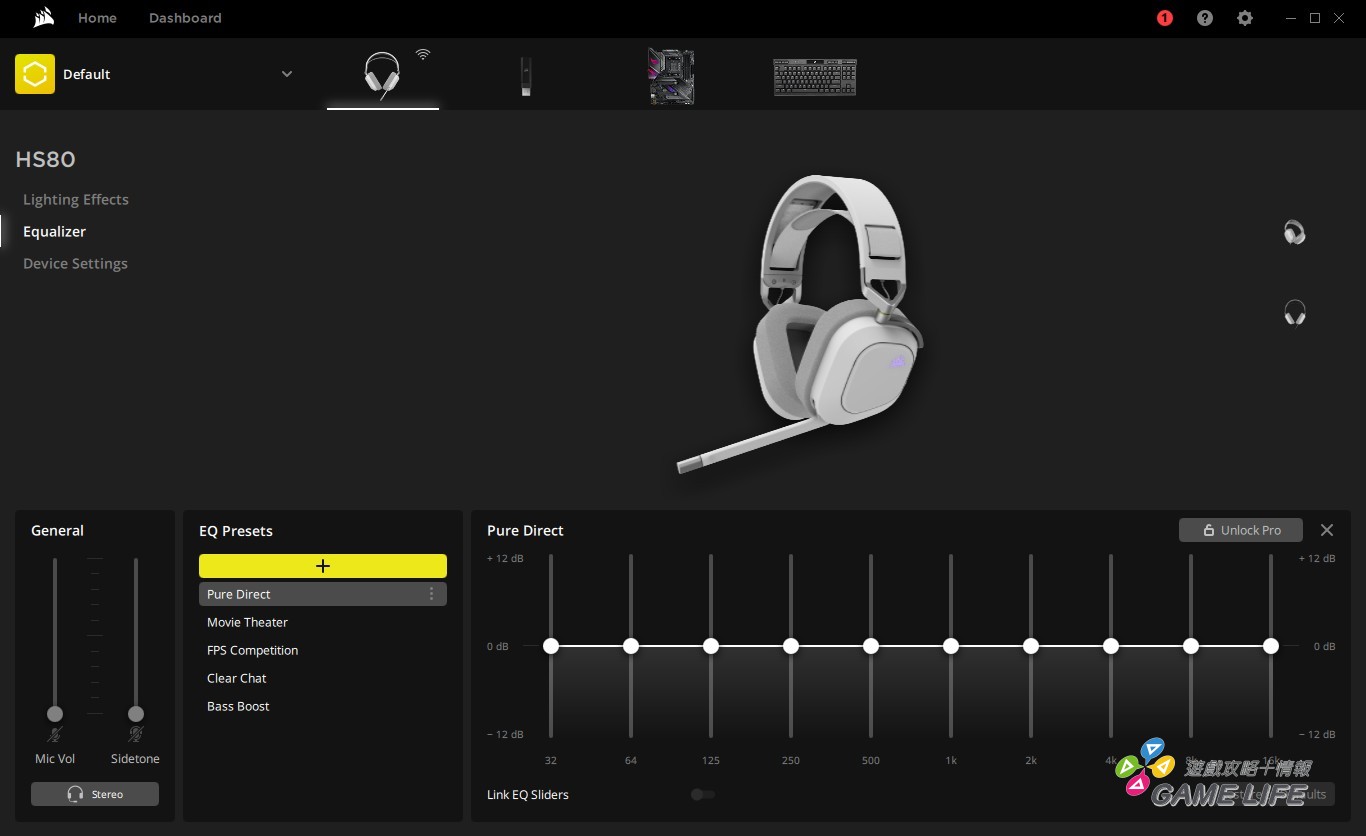The image size is (1366, 836).
Task: Open Pure Direct preset options menu
Action: (x=431, y=594)
